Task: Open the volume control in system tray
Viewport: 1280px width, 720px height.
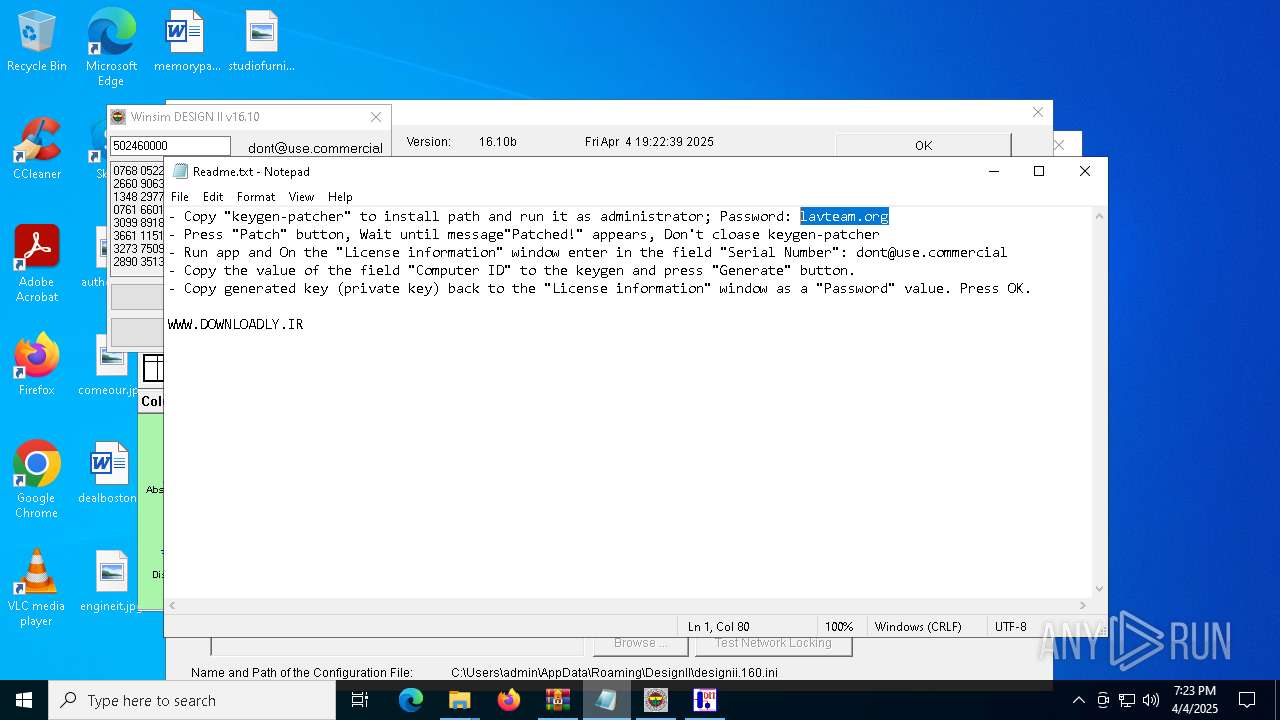Action: click(x=1151, y=700)
